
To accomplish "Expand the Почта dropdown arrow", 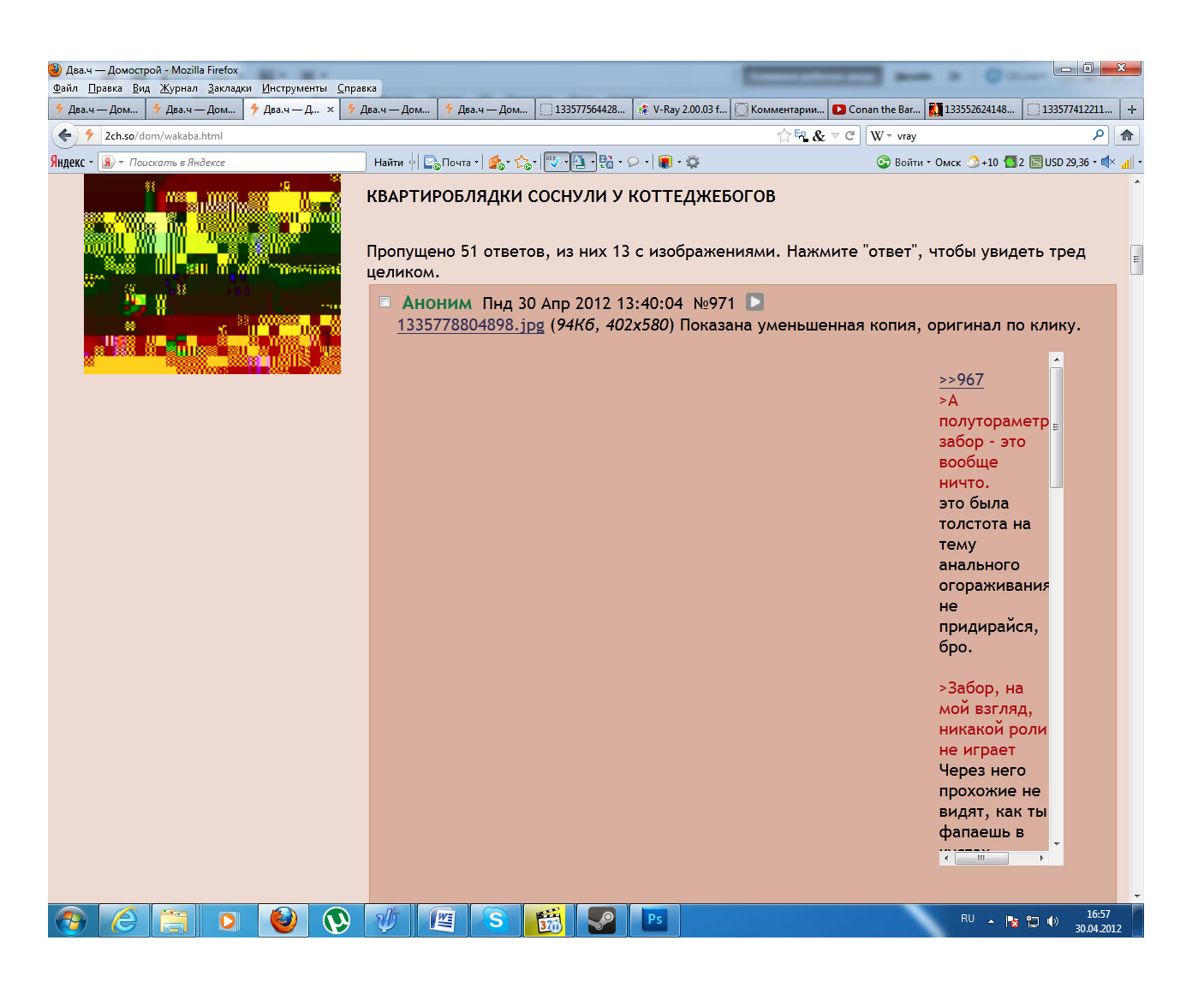I will pyautogui.click(x=477, y=162).
